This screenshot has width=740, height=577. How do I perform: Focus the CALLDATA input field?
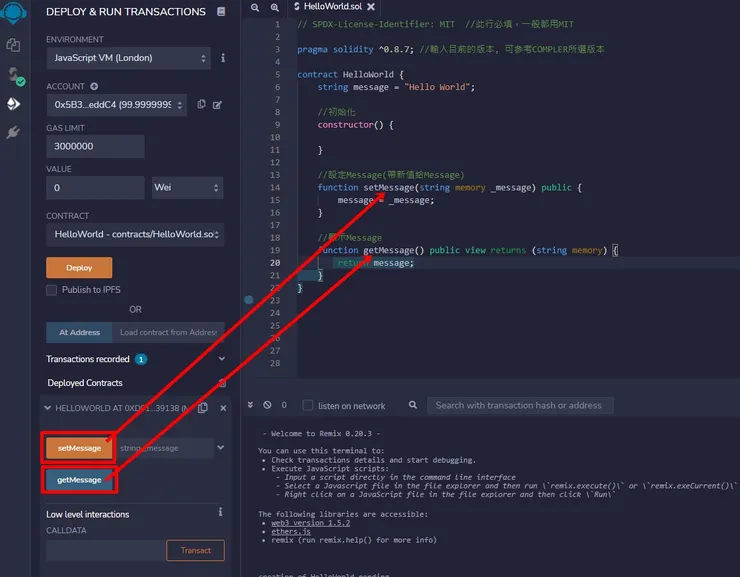[106, 550]
